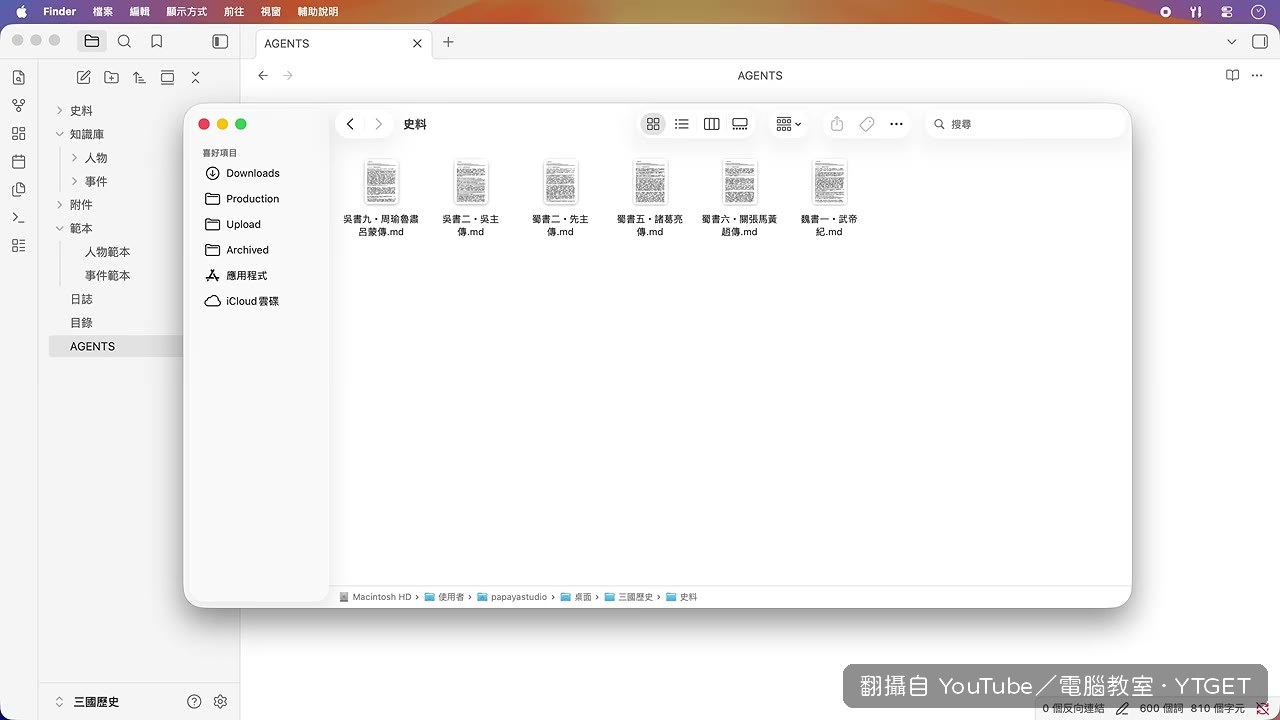Close the AGENTS tab
The image size is (1280, 720).
click(417, 43)
